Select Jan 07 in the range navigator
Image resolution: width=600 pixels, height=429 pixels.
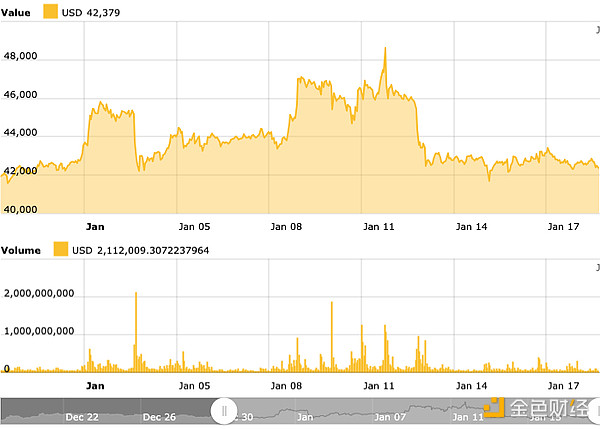click(390, 416)
